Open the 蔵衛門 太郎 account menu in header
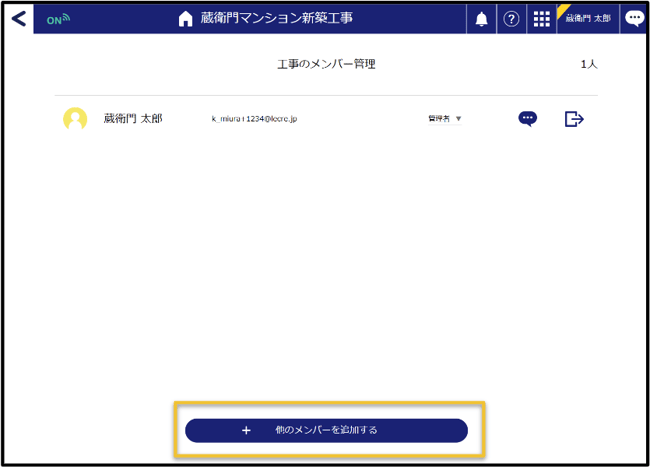 point(588,19)
